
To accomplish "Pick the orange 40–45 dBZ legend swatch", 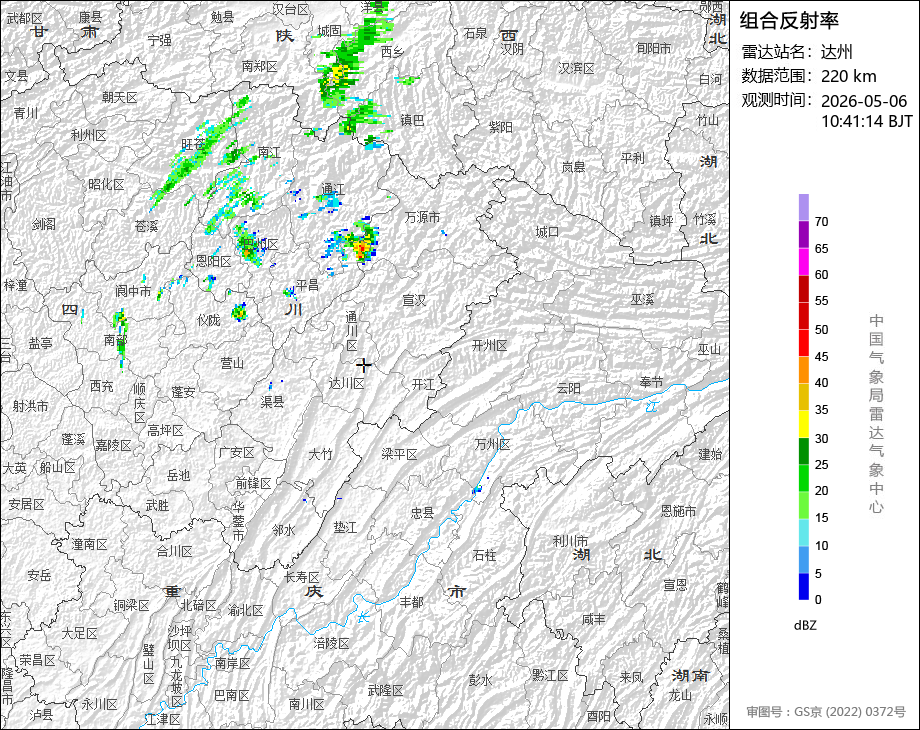I will tap(804, 370).
